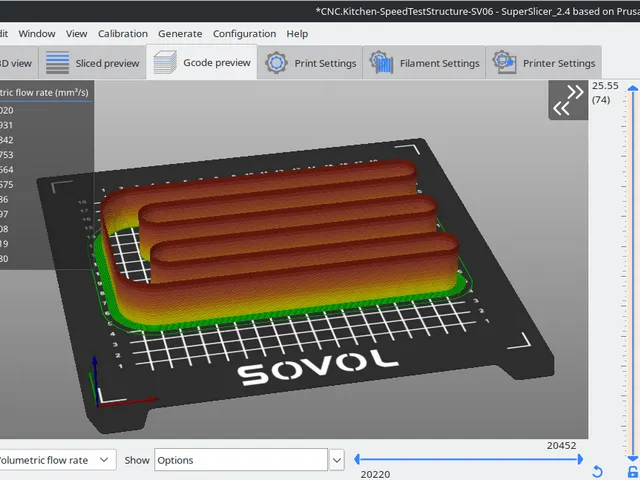Click the 3D view tab

pyautogui.click(x=18, y=63)
